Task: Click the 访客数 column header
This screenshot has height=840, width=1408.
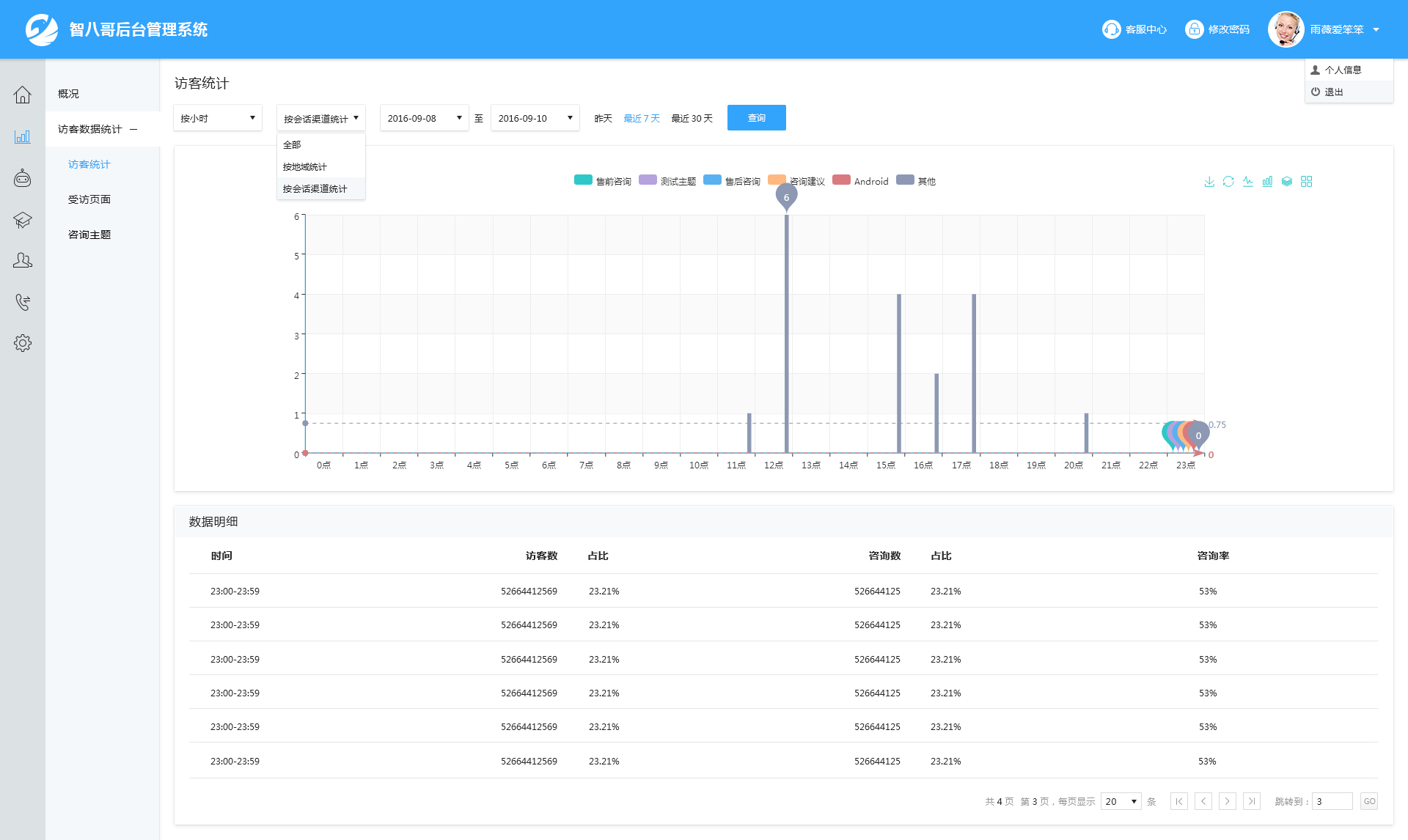Action: 541,556
